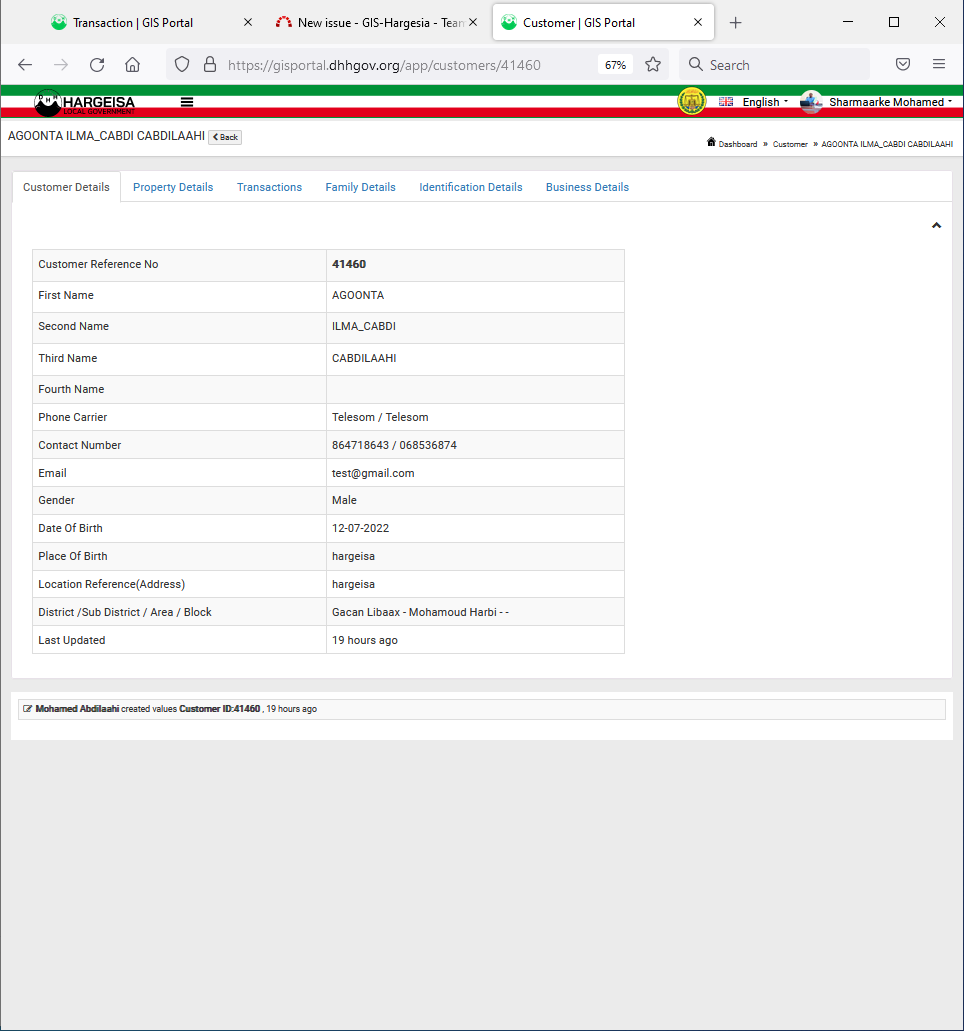Toggle the sidebar hamburger menu

(187, 102)
